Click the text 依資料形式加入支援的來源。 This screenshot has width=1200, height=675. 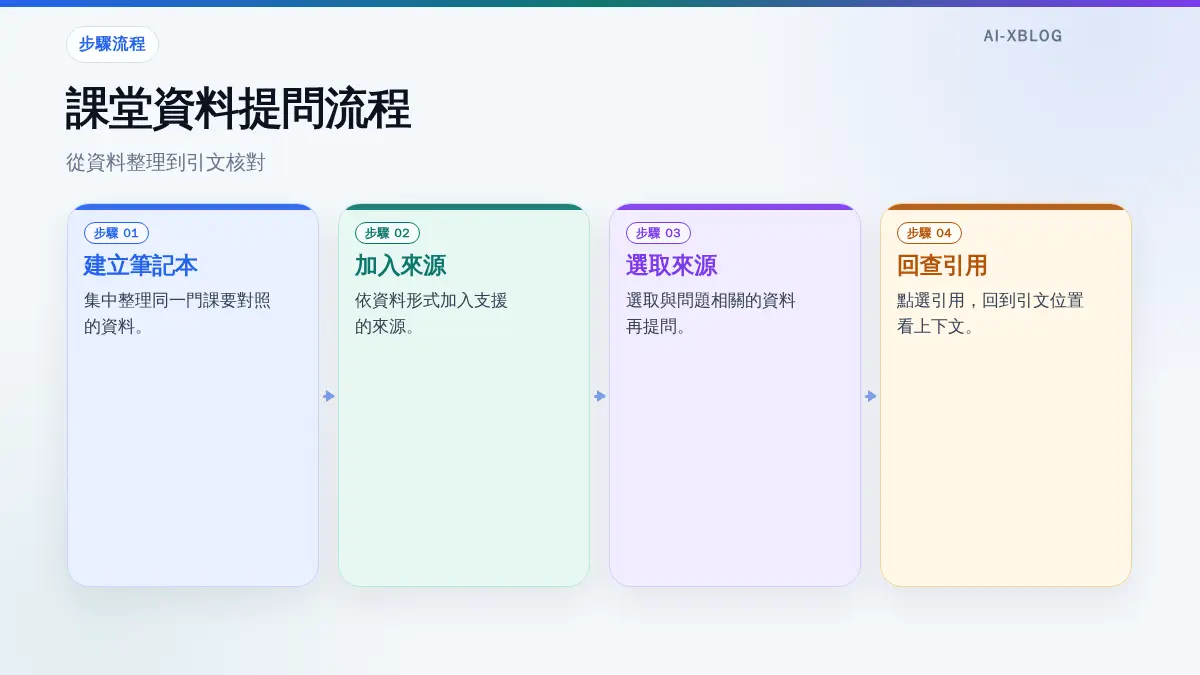click(431, 313)
